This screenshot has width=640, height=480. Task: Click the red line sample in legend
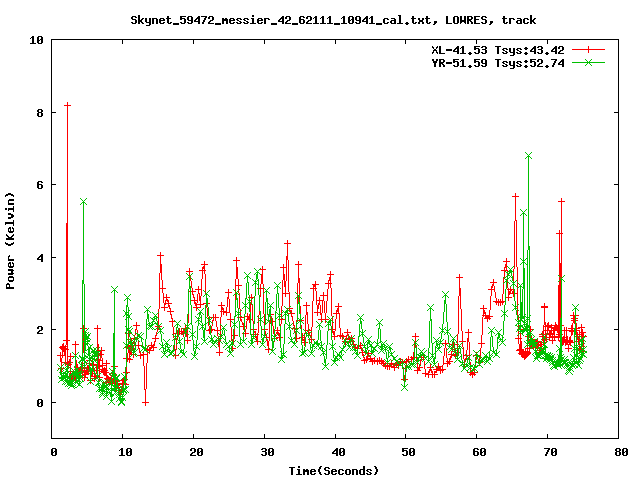588,50
